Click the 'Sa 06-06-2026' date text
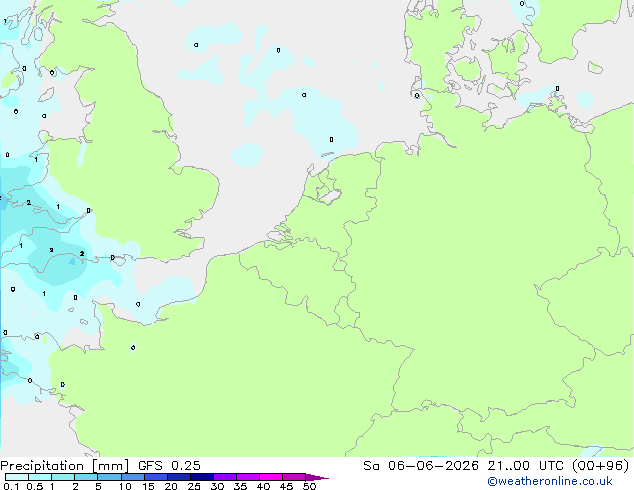 pyautogui.click(x=421, y=466)
